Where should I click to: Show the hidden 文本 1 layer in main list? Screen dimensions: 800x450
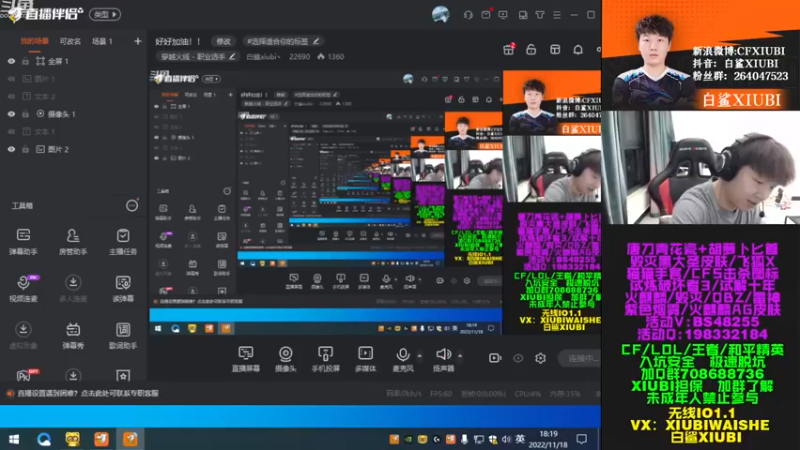coord(11,132)
